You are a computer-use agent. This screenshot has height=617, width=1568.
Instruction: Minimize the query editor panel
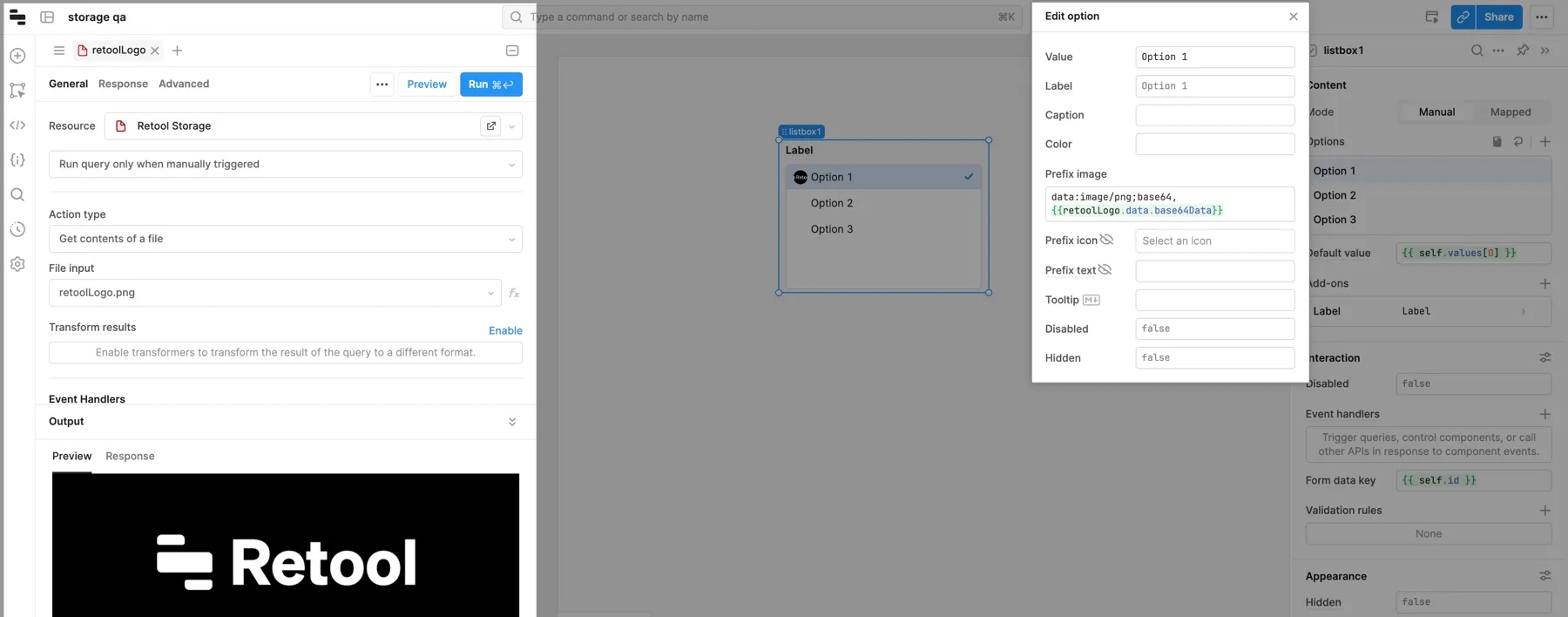(x=512, y=51)
